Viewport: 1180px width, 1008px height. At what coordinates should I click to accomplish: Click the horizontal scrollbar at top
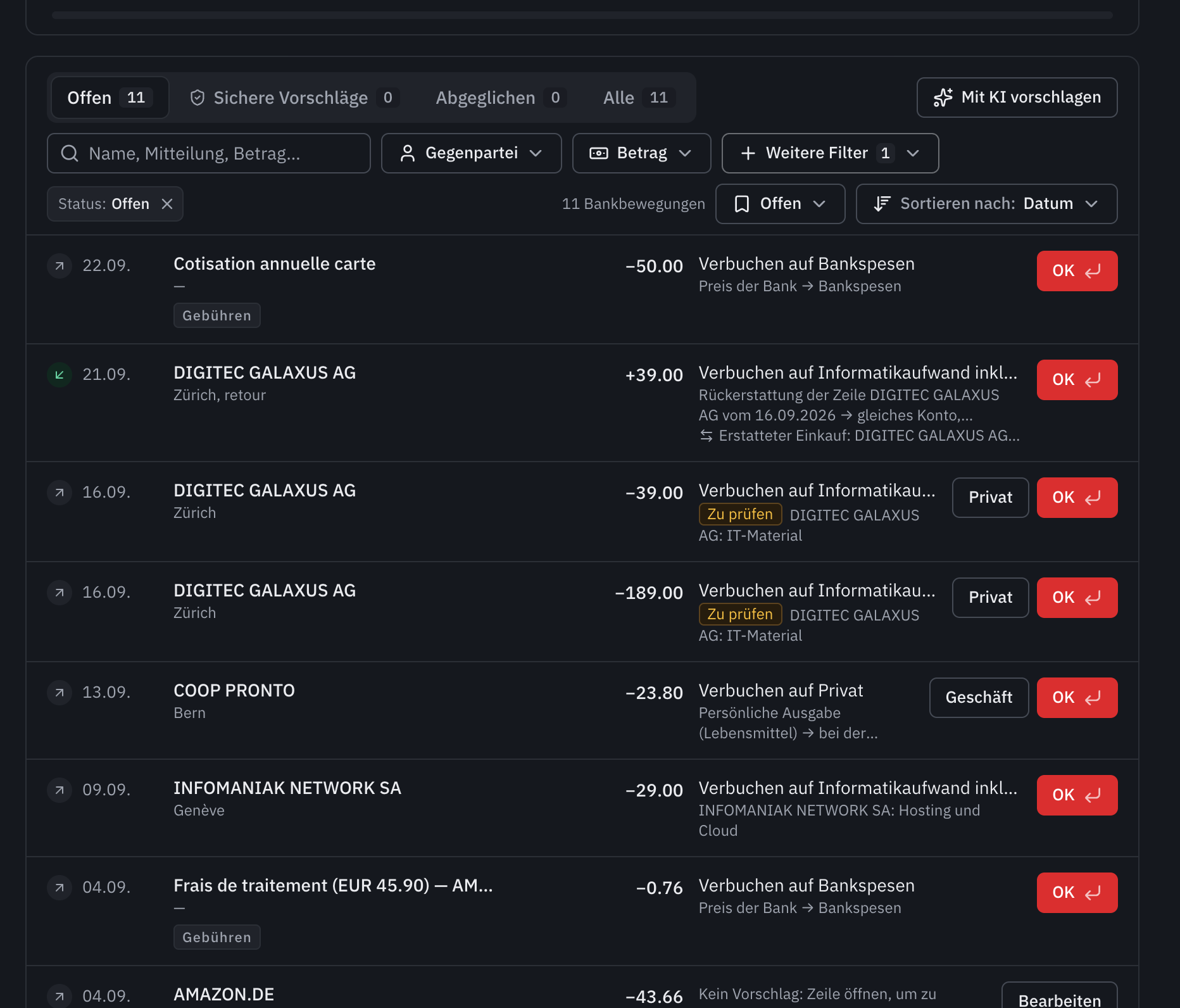tap(582, 15)
